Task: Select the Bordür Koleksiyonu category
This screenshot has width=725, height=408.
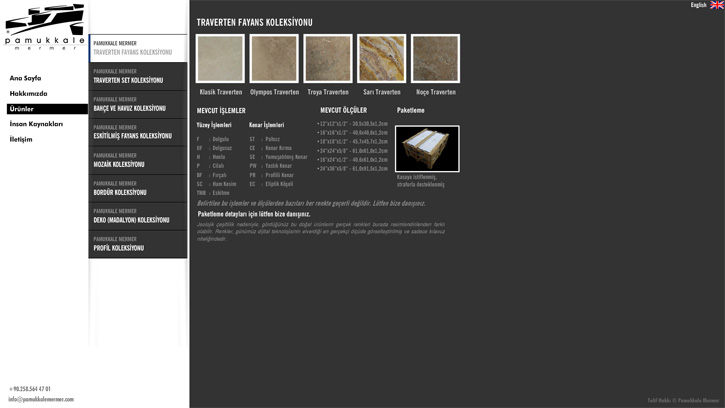Action: click(x=137, y=188)
